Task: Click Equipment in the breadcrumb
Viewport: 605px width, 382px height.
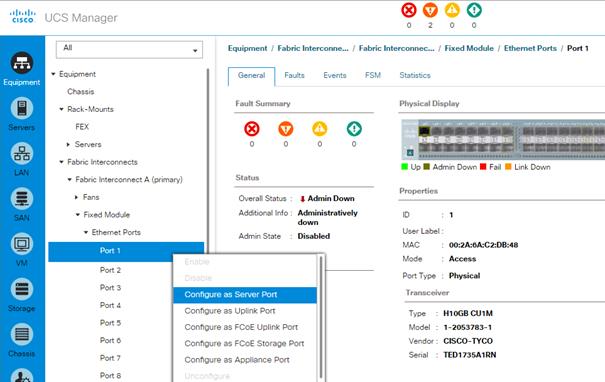Action: [247, 49]
